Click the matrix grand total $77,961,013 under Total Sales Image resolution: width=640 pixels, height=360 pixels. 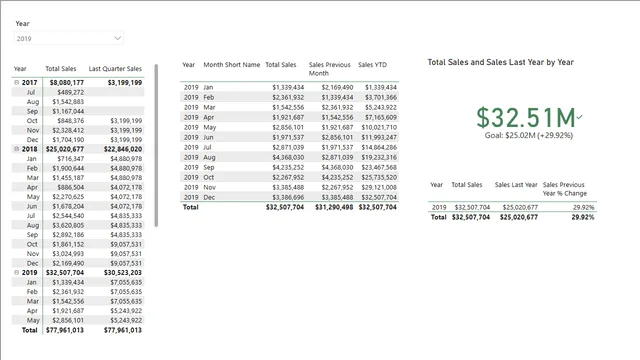click(65, 330)
